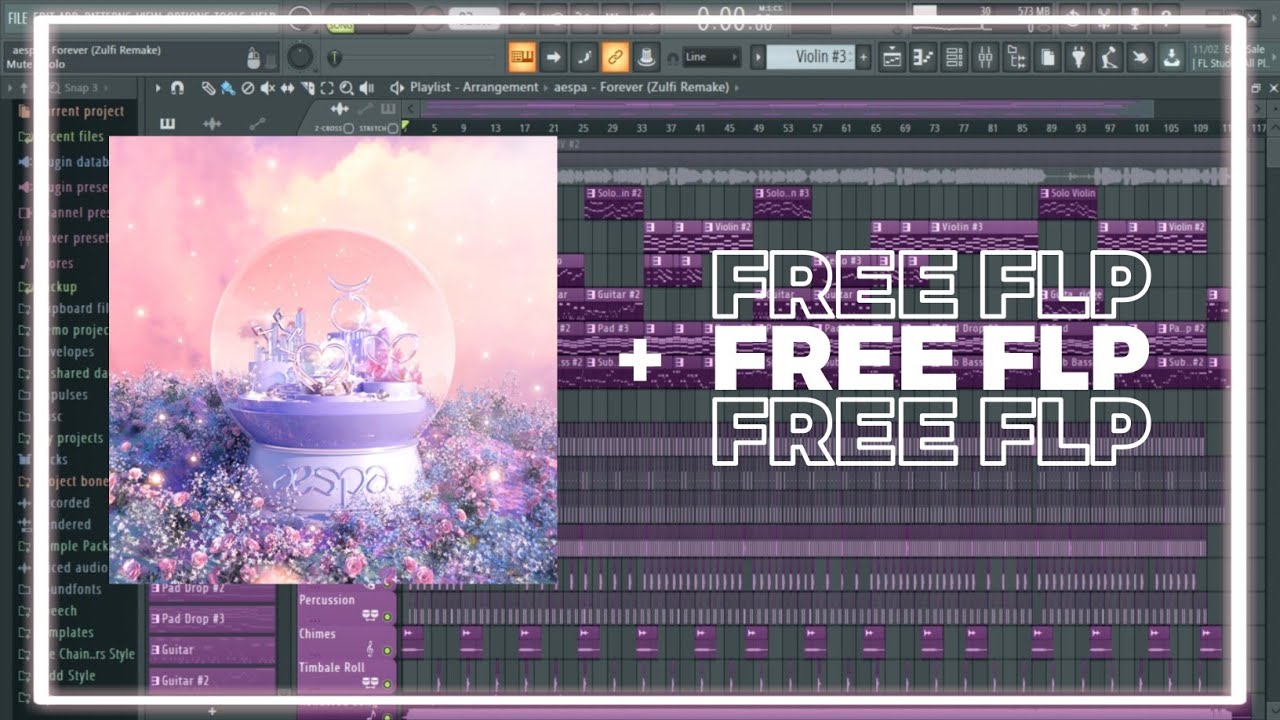Screen dimensions: 1280x720
Task: Click Playlist - Arrangement breadcrumb
Action: coord(474,88)
